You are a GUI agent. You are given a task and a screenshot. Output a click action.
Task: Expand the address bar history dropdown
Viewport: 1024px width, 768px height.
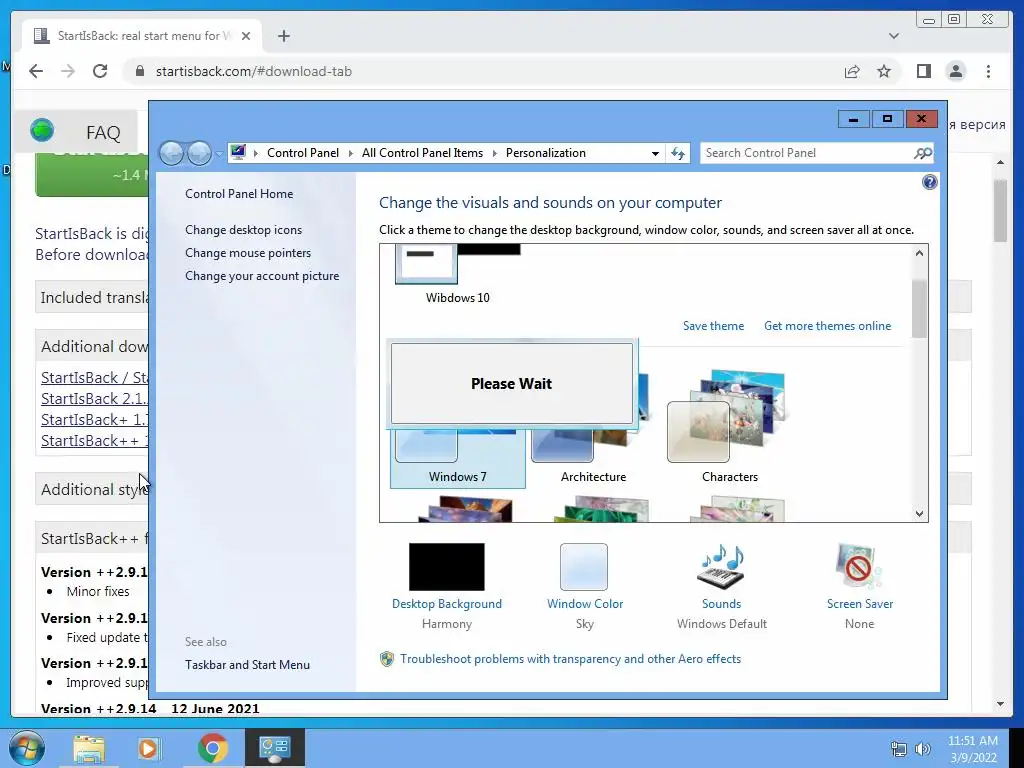pyautogui.click(x=654, y=153)
